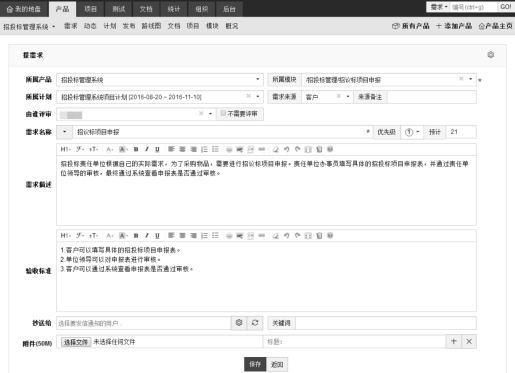Refresh the 抄送给 user list
The width and height of the screenshot is (515, 373).
point(255,323)
